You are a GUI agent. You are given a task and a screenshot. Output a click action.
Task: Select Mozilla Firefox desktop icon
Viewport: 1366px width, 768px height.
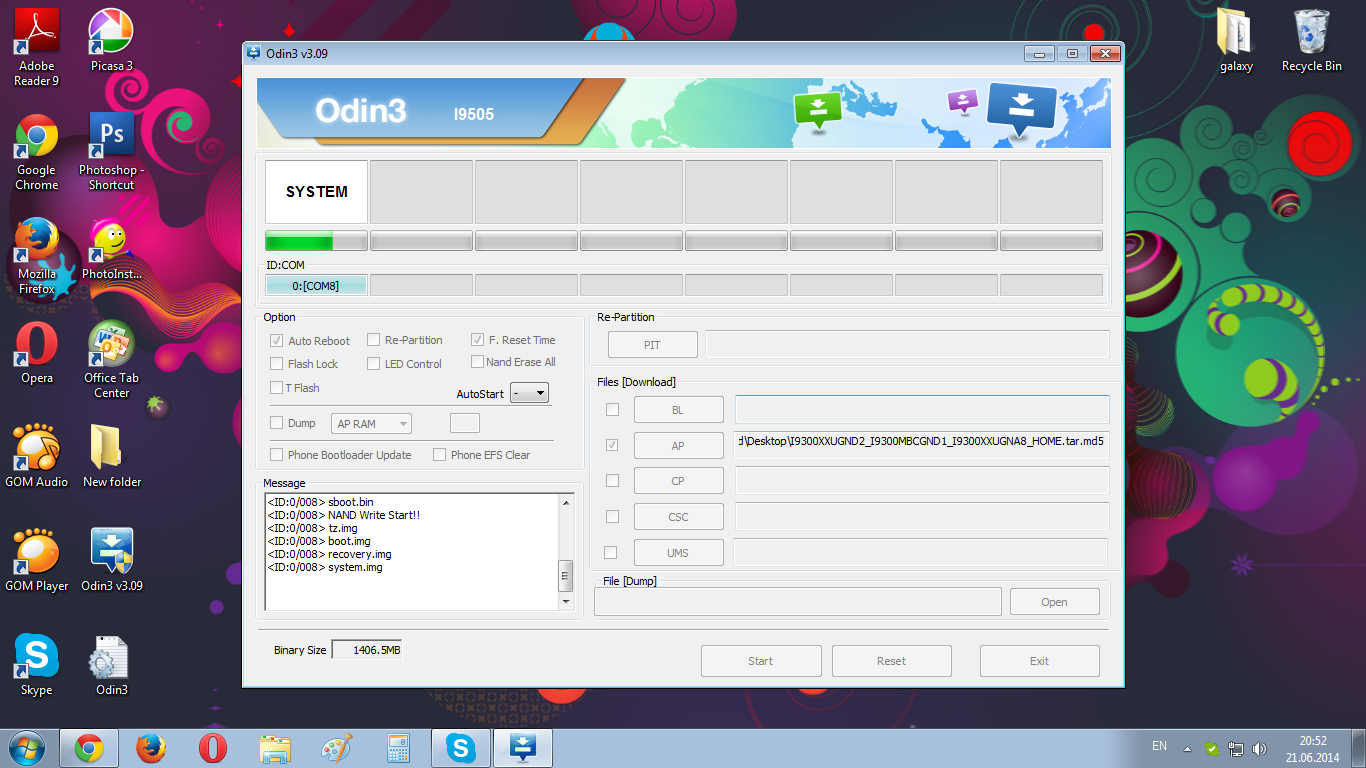[x=37, y=257]
